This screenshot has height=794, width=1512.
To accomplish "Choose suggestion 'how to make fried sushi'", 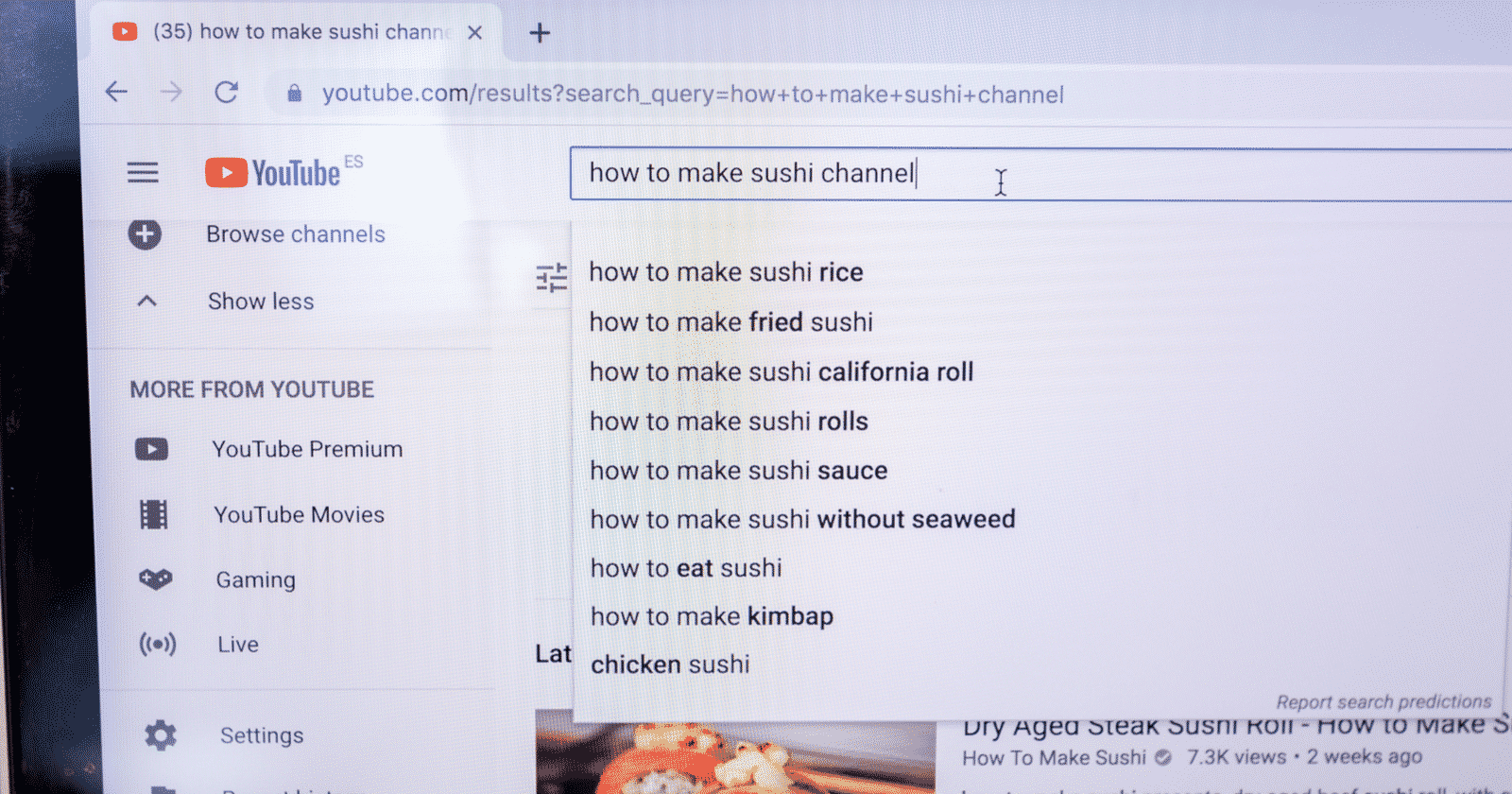I will (730, 322).
